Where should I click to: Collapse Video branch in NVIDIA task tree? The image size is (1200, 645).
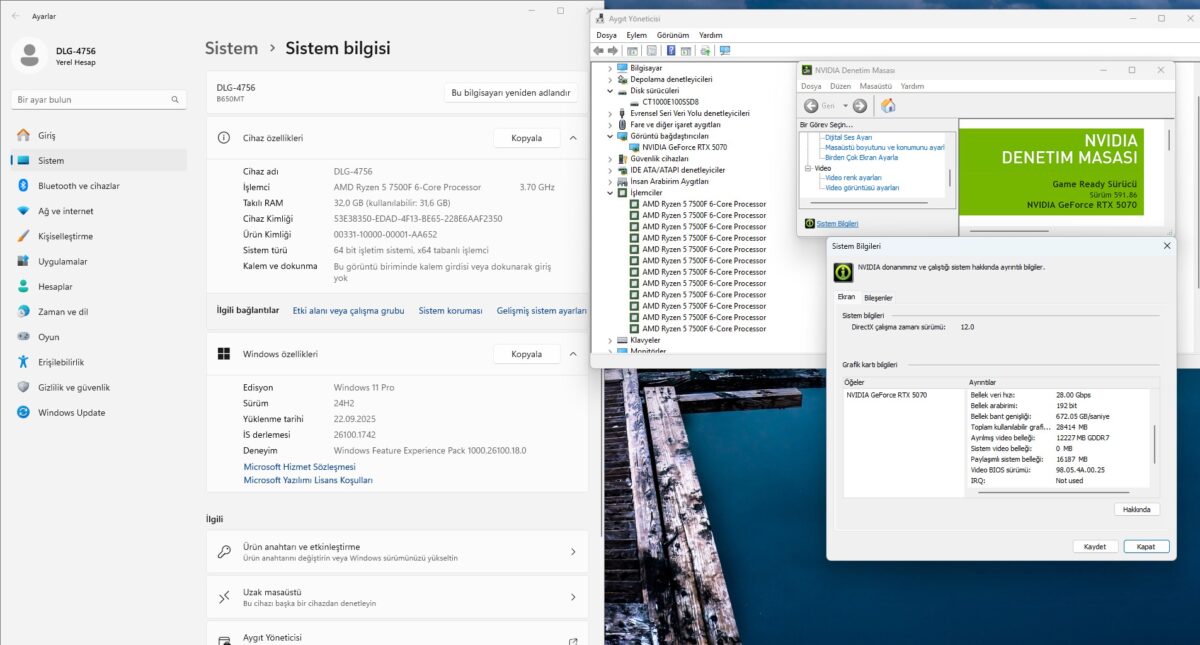pos(808,168)
